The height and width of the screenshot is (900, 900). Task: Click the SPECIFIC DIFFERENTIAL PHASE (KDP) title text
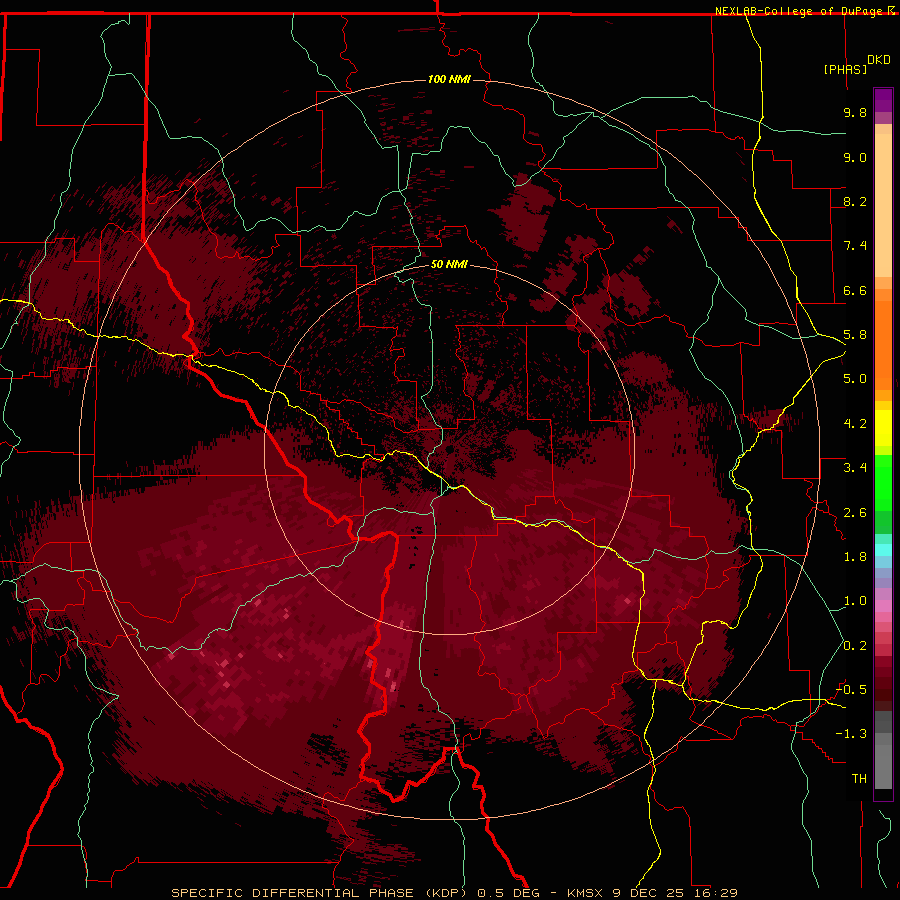point(320,893)
